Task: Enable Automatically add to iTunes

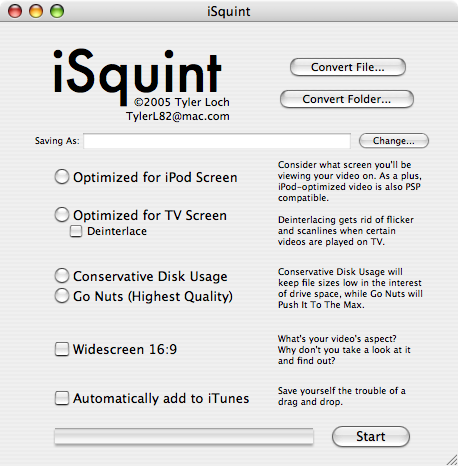Action: [62, 398]
